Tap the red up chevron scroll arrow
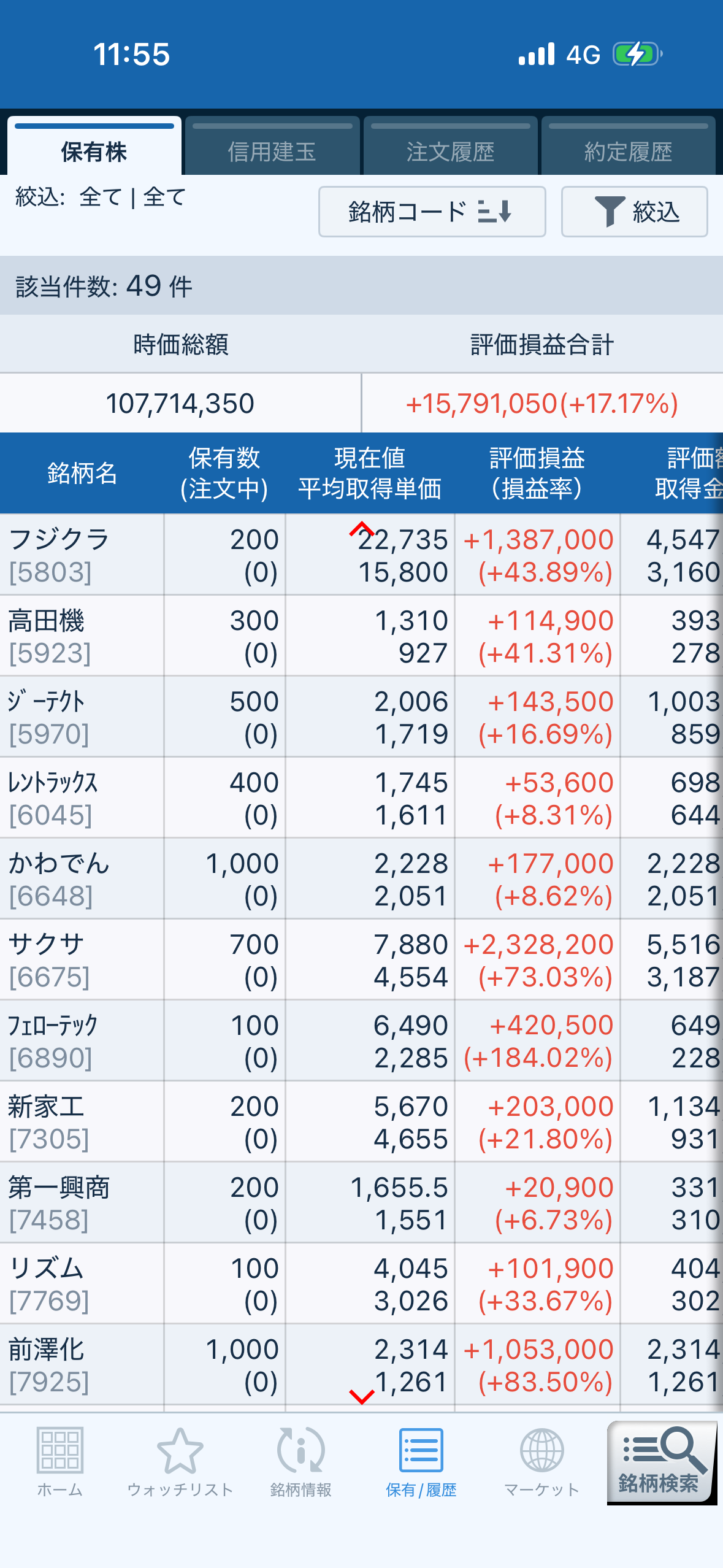This screenshot has width=723, height=1568. 362,529
